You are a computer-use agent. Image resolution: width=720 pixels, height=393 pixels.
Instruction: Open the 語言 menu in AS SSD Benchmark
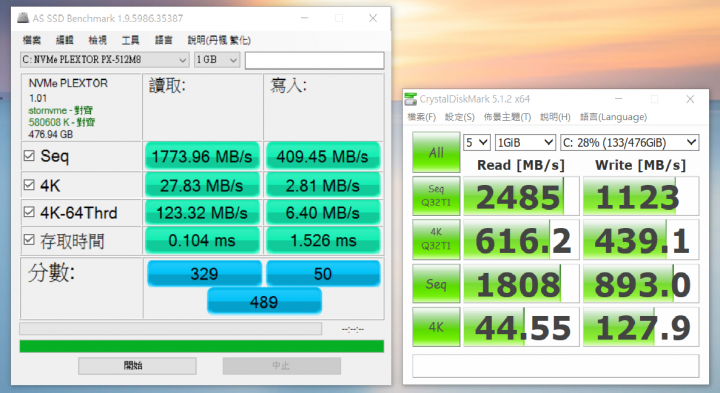point(163,40)
